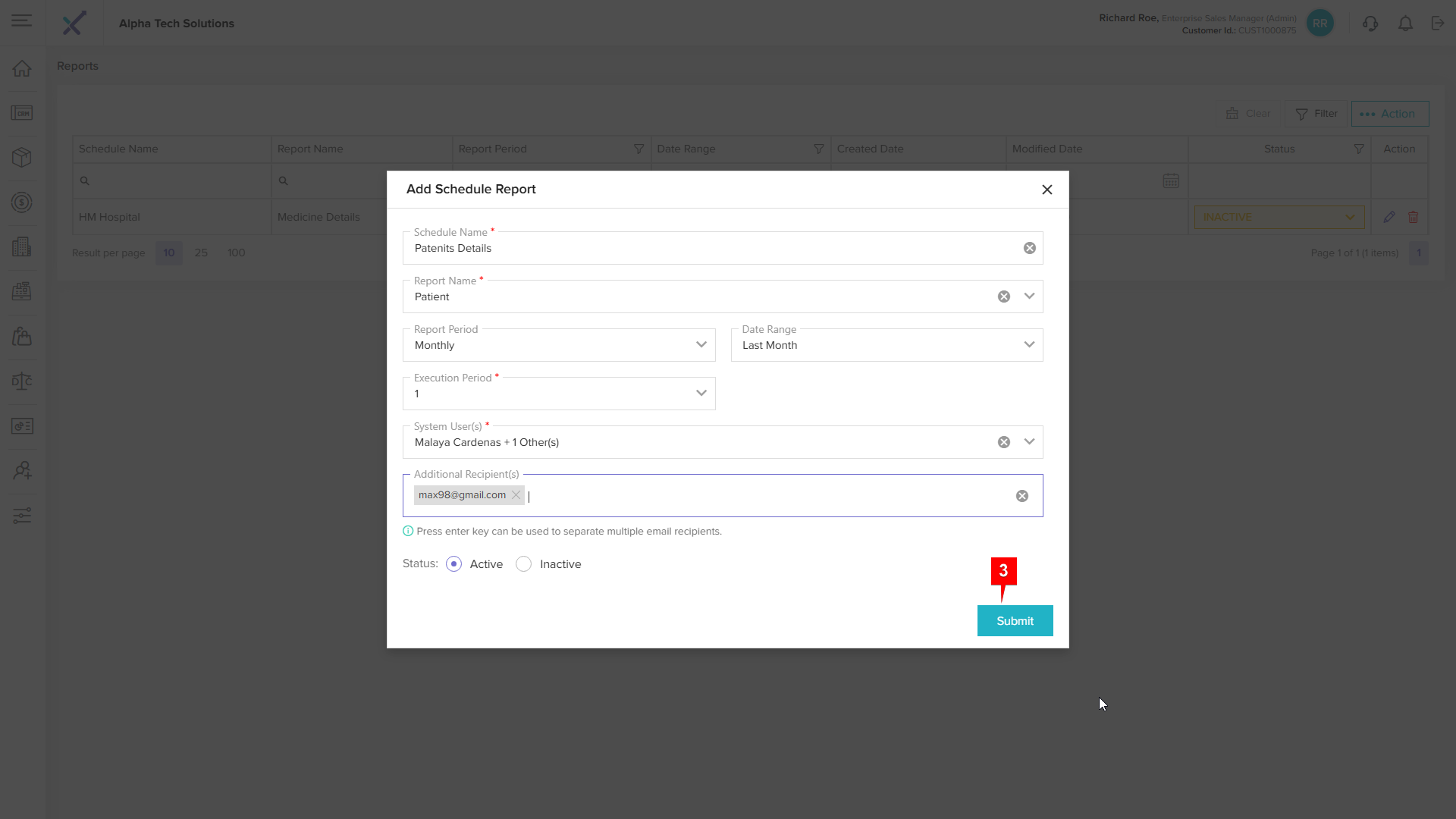Expand the System User(s) dropdown
Viewport: 1456px width, 819px height.
pyautogui.click(x=1028, y=442)
